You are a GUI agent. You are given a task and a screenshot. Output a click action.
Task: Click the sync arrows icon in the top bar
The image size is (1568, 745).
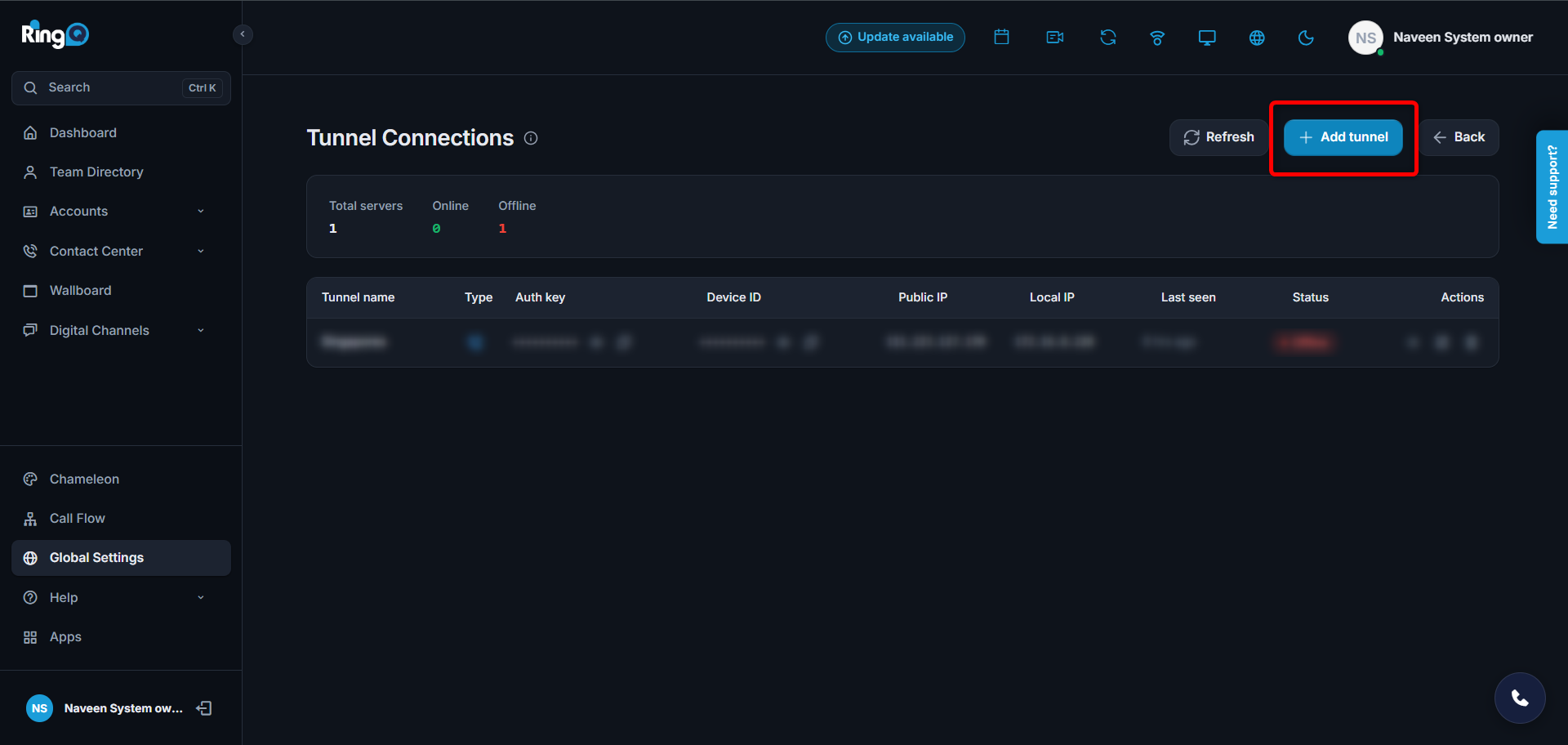click(x=1108, y=37)
